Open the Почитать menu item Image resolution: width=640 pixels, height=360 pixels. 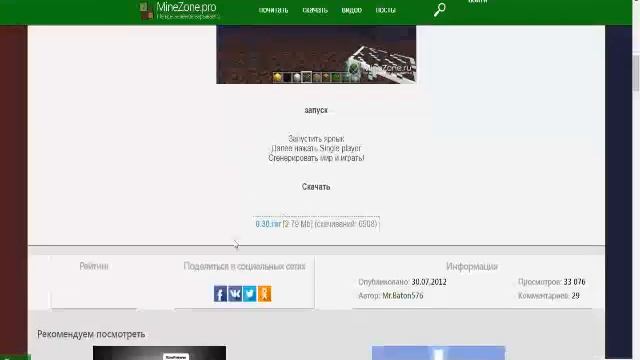point(273,10)
